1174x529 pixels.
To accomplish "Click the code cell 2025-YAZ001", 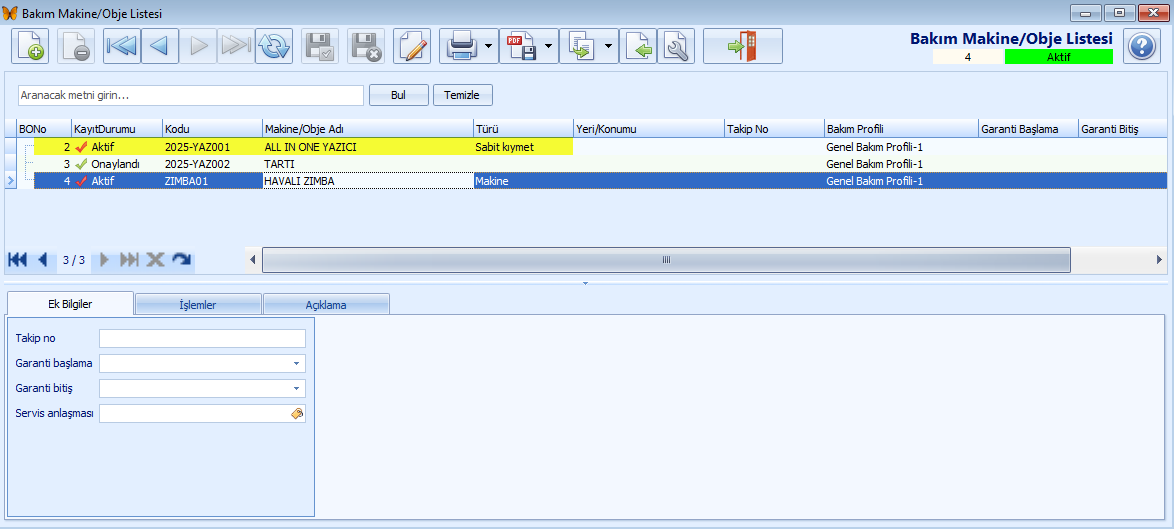I will tap(212, 147).
